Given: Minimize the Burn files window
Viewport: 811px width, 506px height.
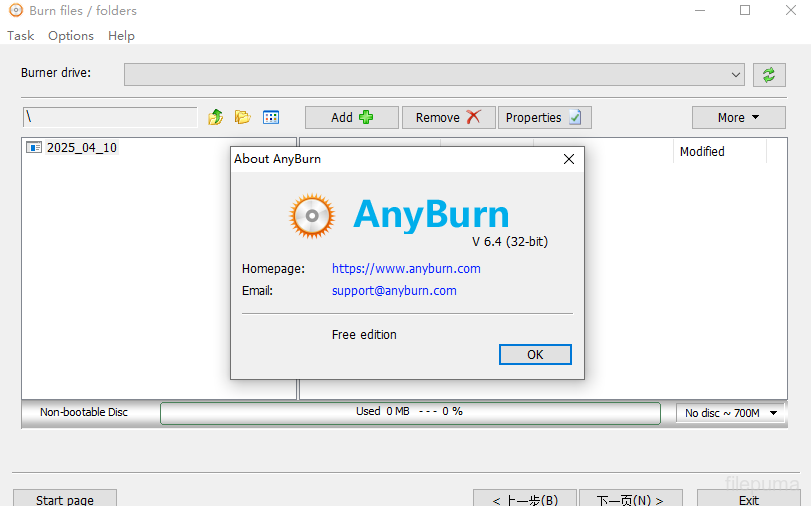Looking at the screenshot, I should click(x=700, y=10).
